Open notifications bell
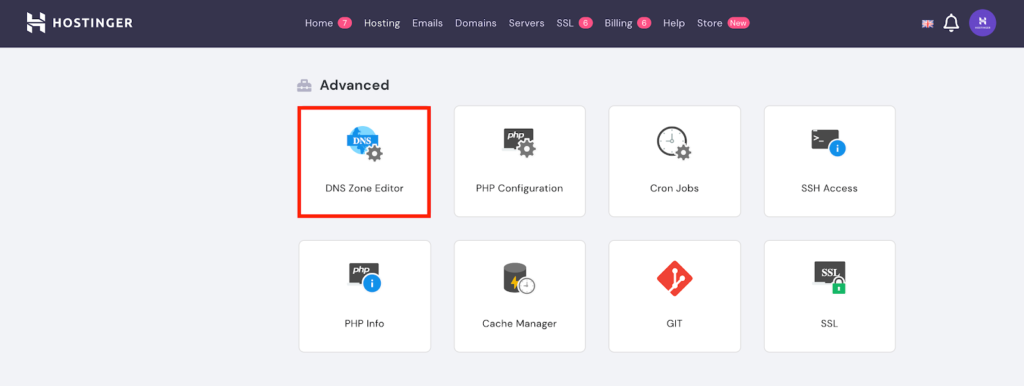The width and height of the screenshot is (1024, 386). click(x=951, y=24)
